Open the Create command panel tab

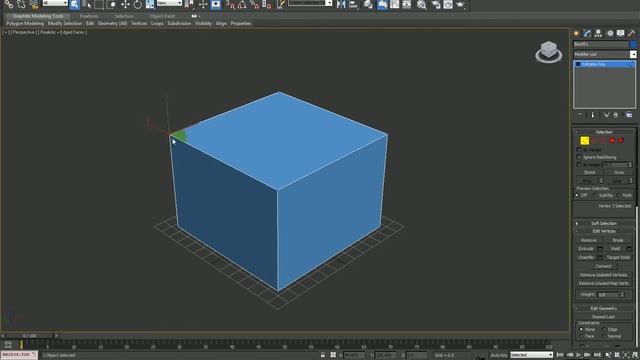[x=576, y=33]
